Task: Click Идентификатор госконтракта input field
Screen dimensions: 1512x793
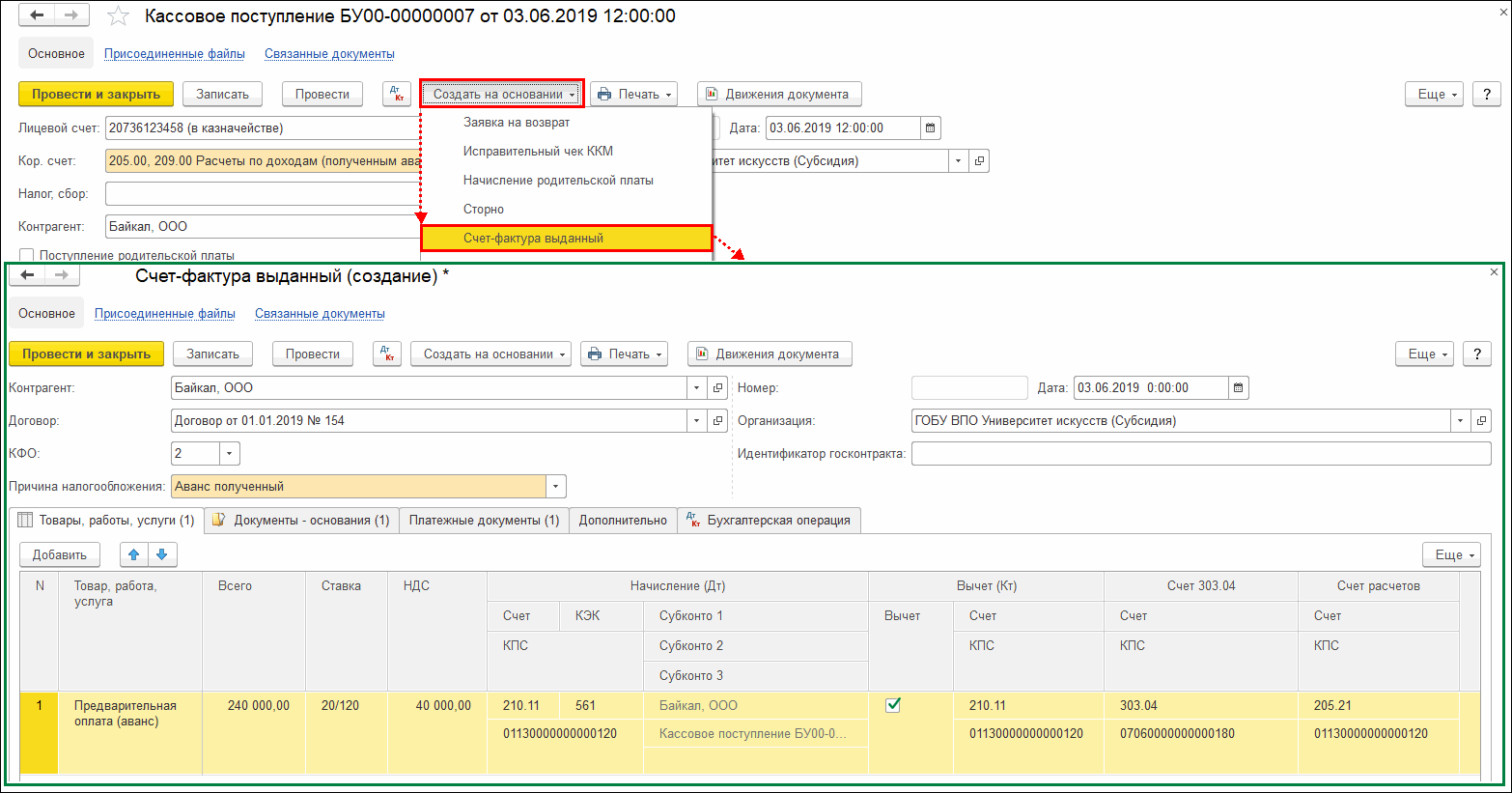Action: point(1201,453)
